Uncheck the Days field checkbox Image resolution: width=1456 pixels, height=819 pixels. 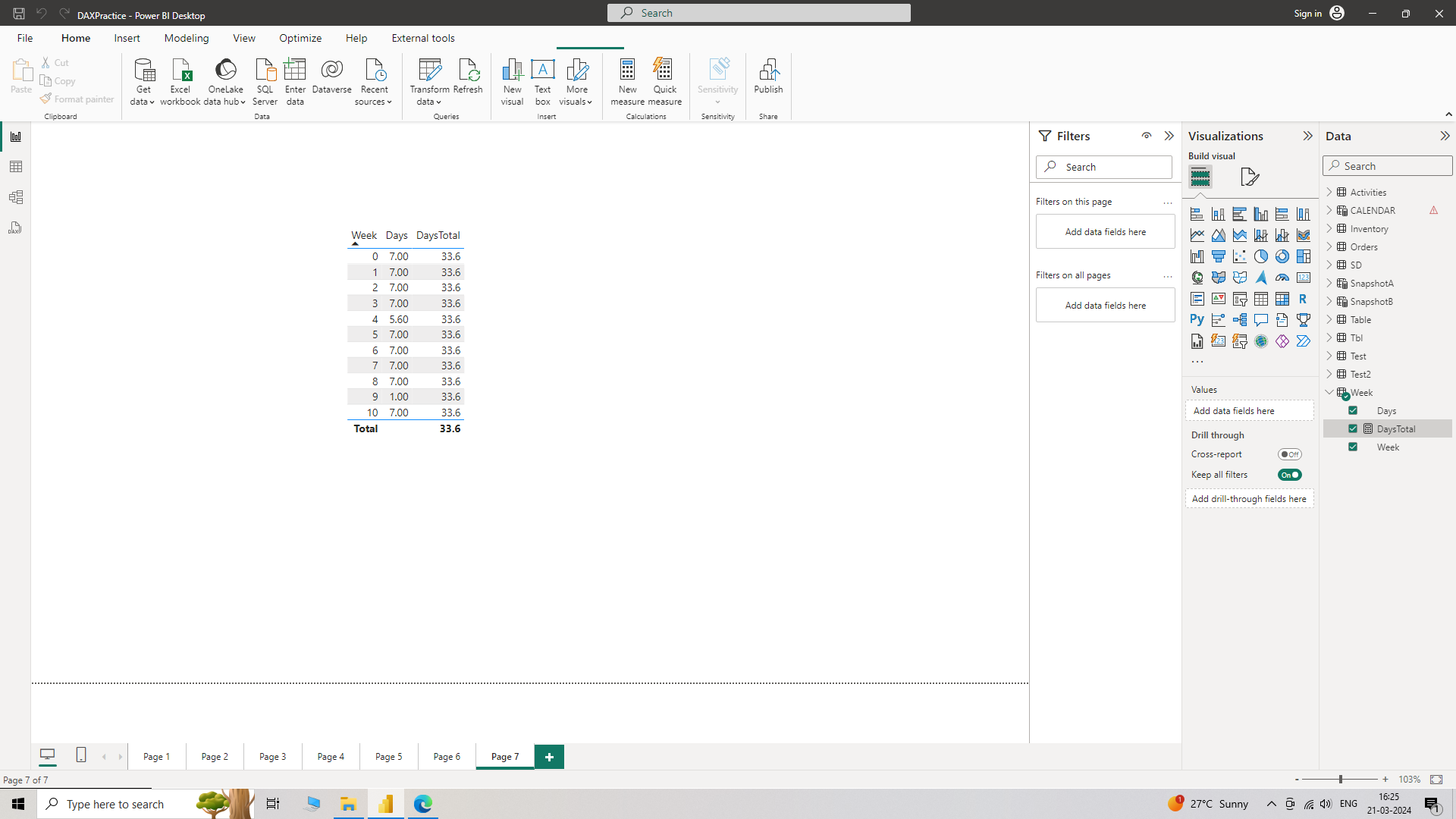pyautogui.click(x=1353, y=410)
